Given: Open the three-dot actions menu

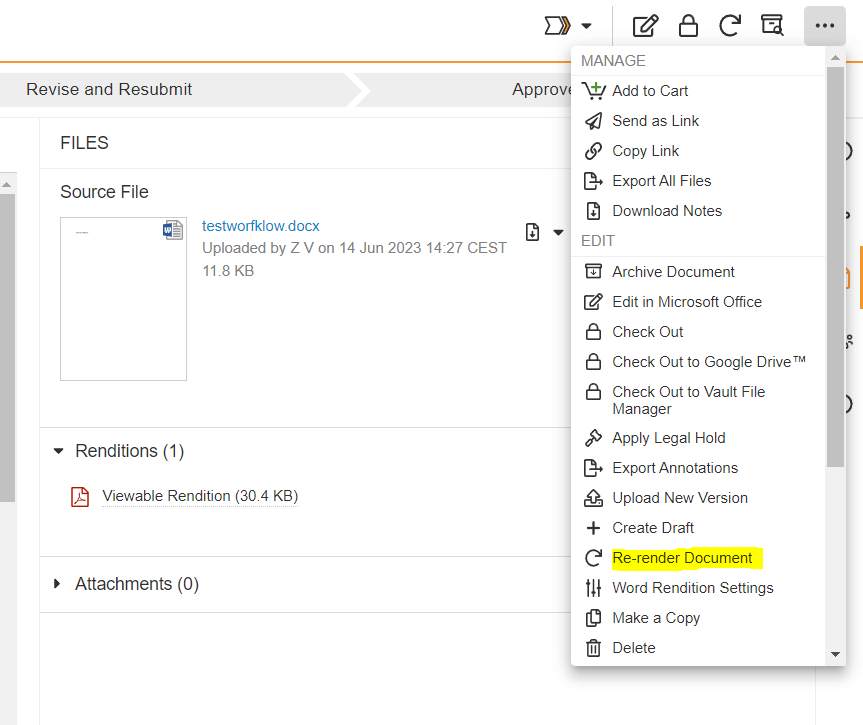Looking at the screenshot, I should (x=824, y=26).
